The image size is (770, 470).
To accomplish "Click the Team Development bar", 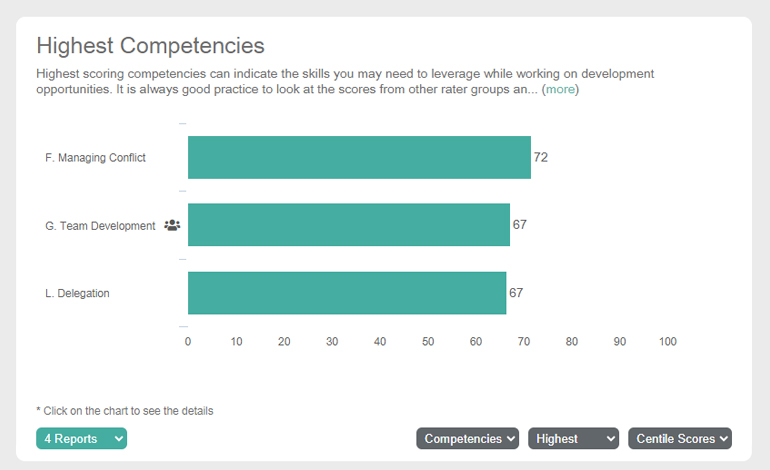I will [349, 225].
